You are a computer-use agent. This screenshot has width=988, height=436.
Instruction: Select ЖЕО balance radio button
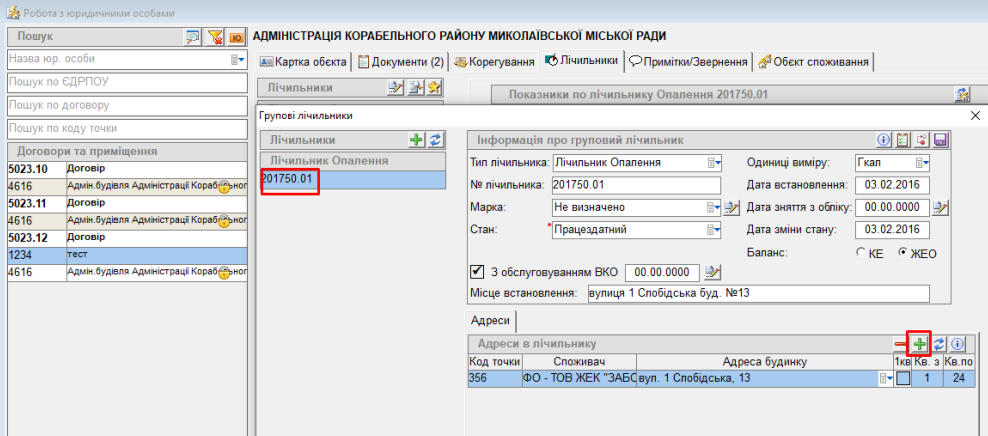coord(903,253)
